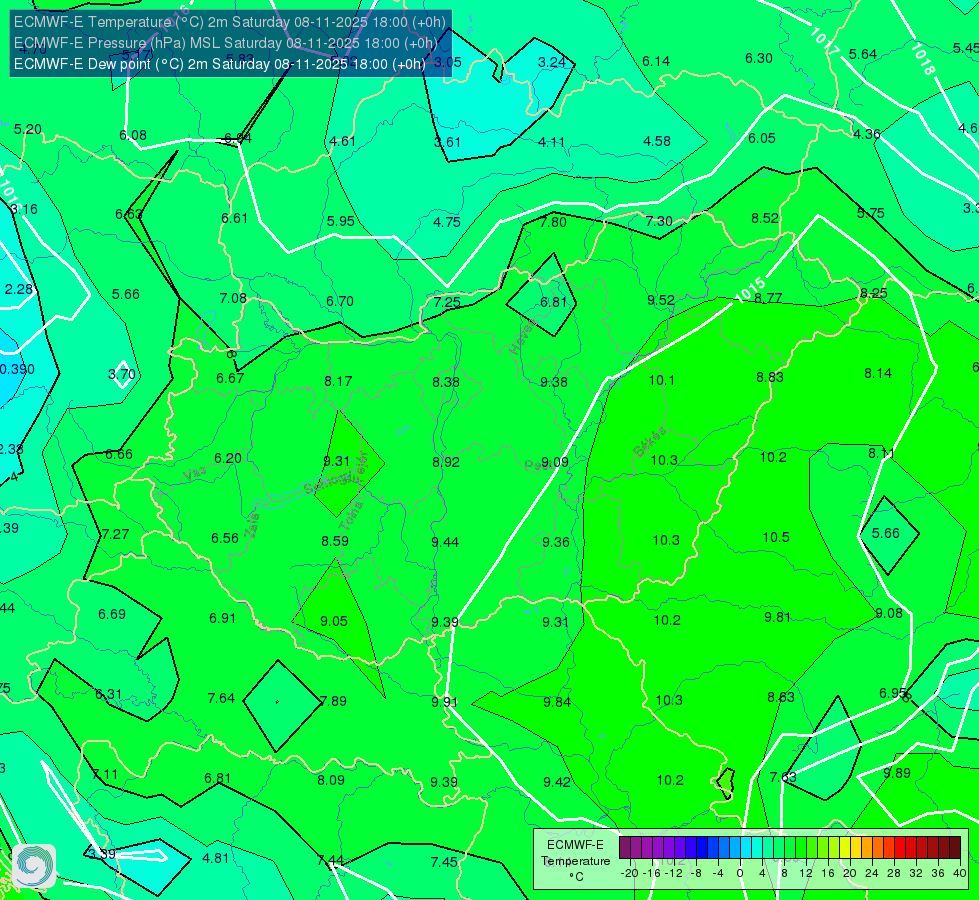
Task: Click the spiral logo icon in the corner
Action: (34, 866)
